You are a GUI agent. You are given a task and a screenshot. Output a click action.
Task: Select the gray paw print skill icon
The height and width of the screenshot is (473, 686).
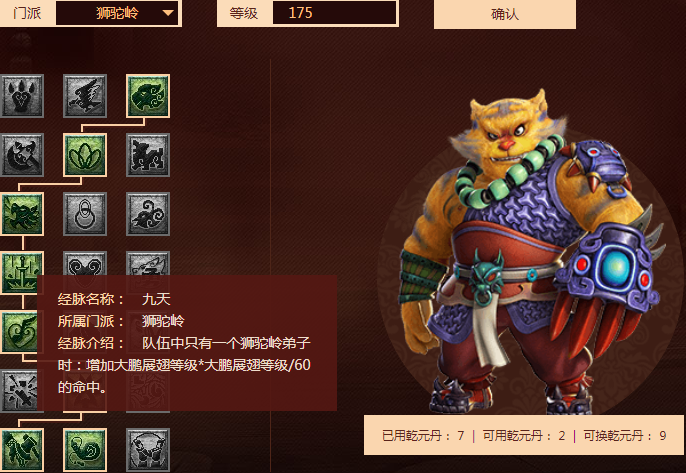click(x=21, y=96)
